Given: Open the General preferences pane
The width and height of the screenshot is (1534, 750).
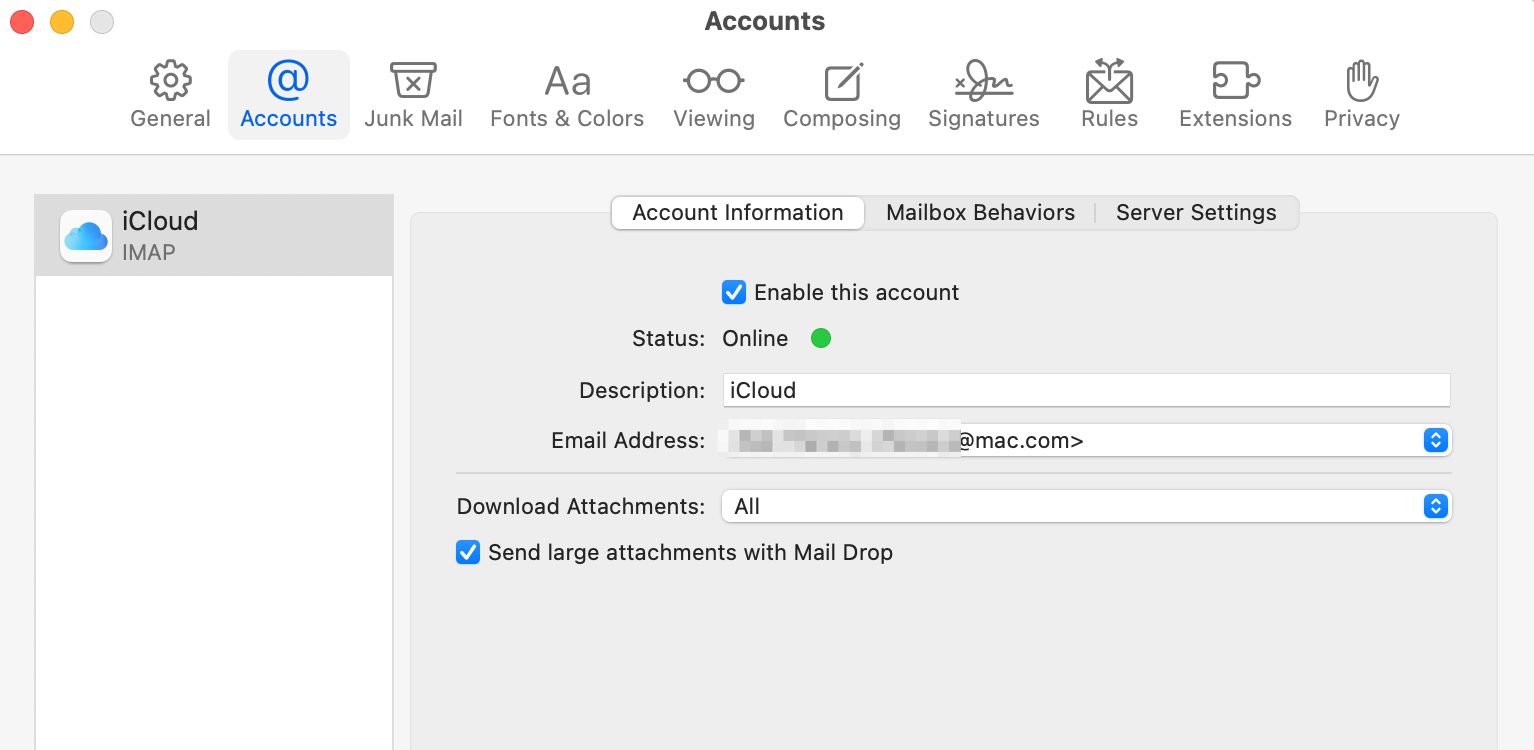Looking at the screenshot, I should click(171, 95).
